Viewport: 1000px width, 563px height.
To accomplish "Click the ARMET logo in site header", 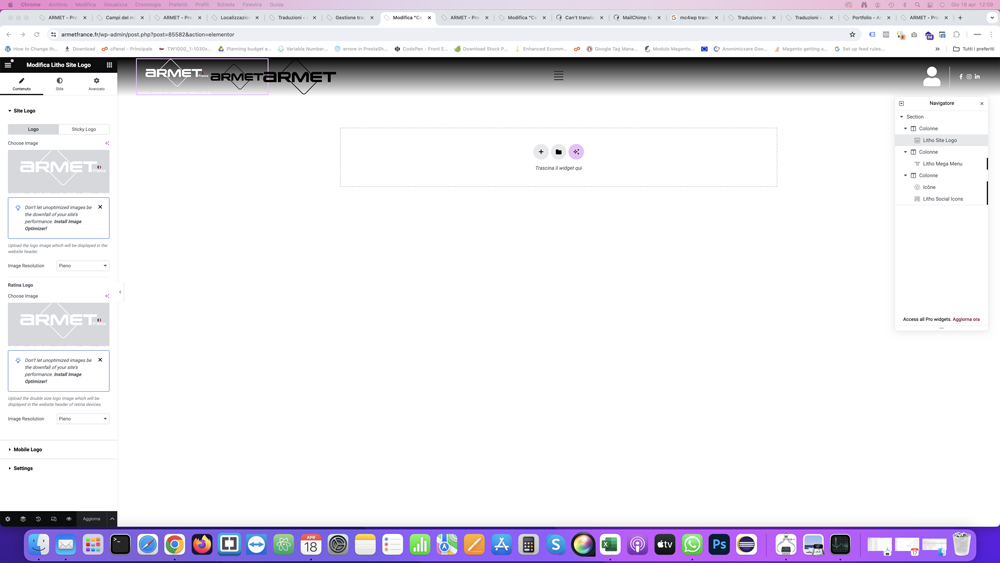I will [202, 76].
